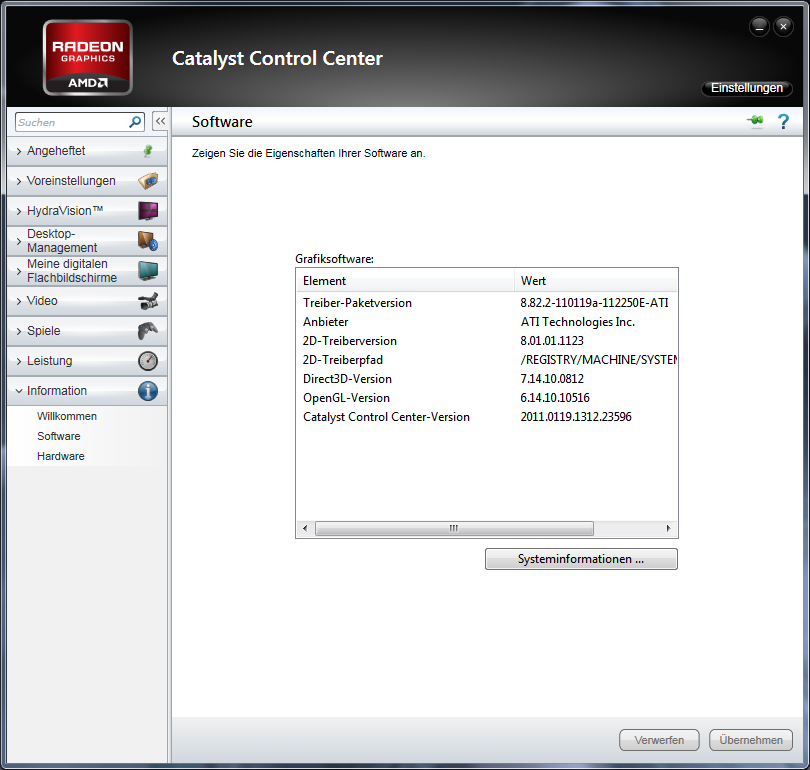This screenshot has width=810, height=770.
Task: Click value 7.14.10.0812
Action: pyautogui.click(x=552, y=379)
